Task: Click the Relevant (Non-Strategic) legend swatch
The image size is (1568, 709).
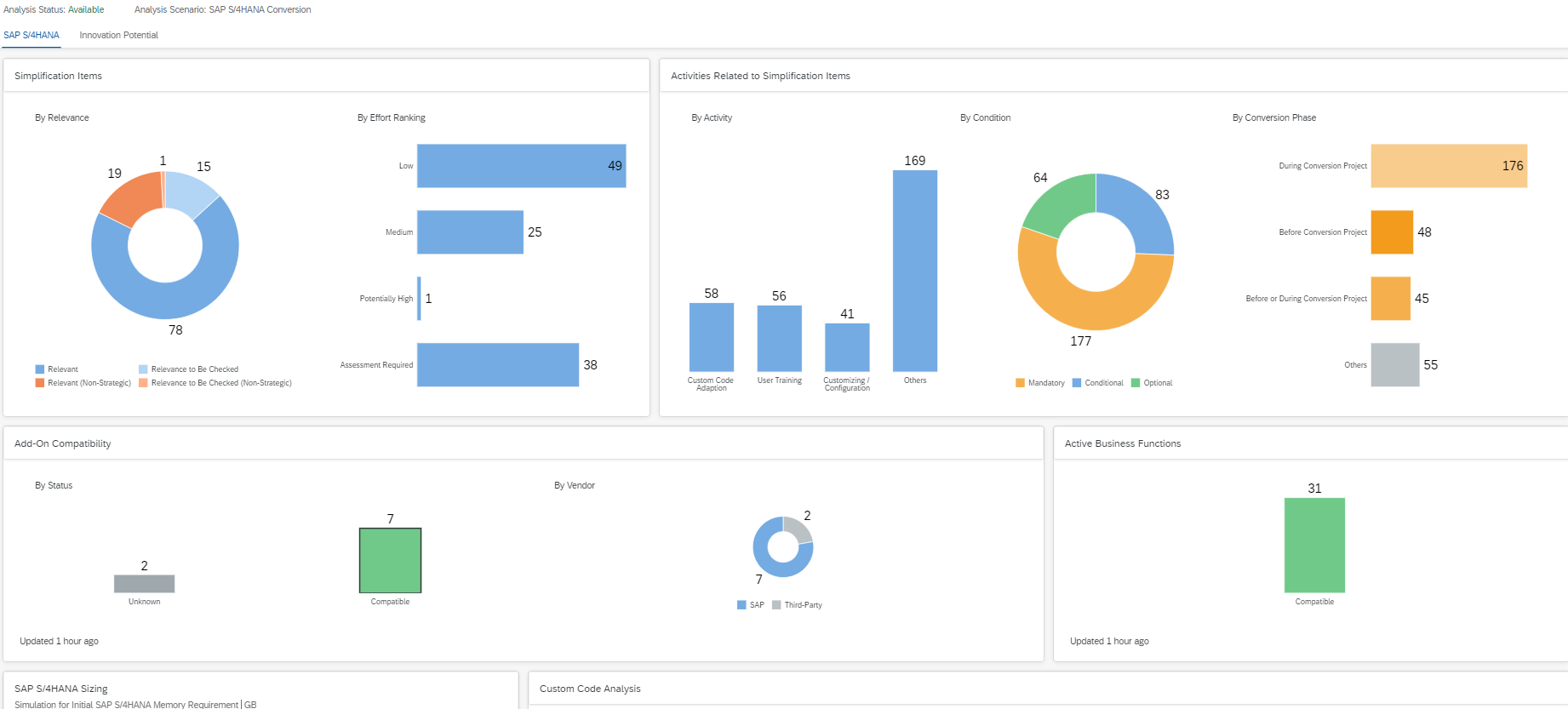Action: (39, 383)
